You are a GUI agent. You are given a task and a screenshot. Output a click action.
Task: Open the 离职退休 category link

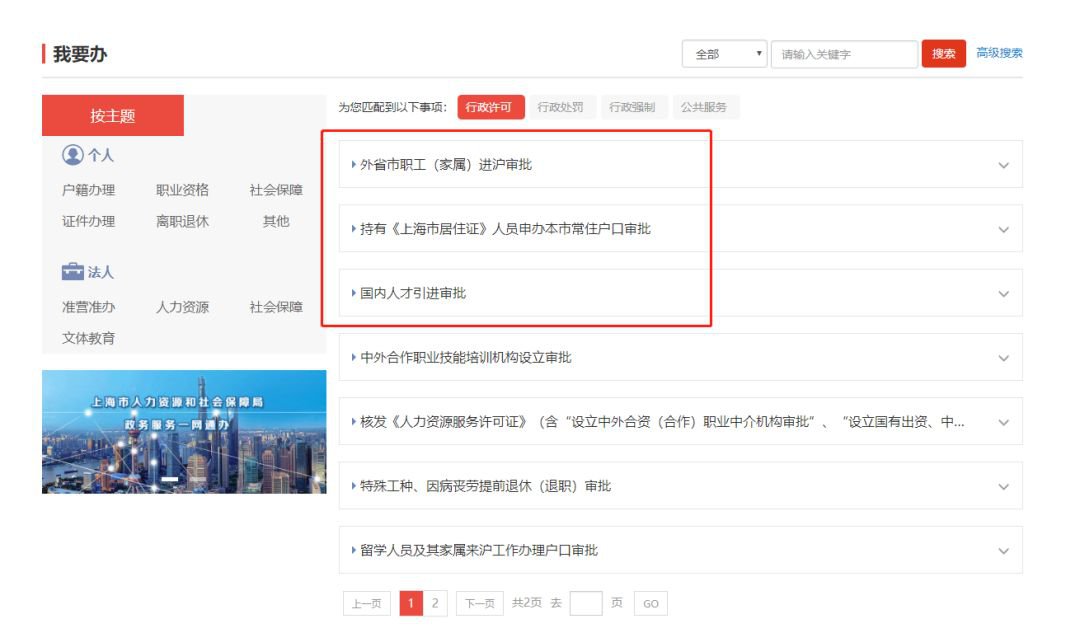(182, 221)
